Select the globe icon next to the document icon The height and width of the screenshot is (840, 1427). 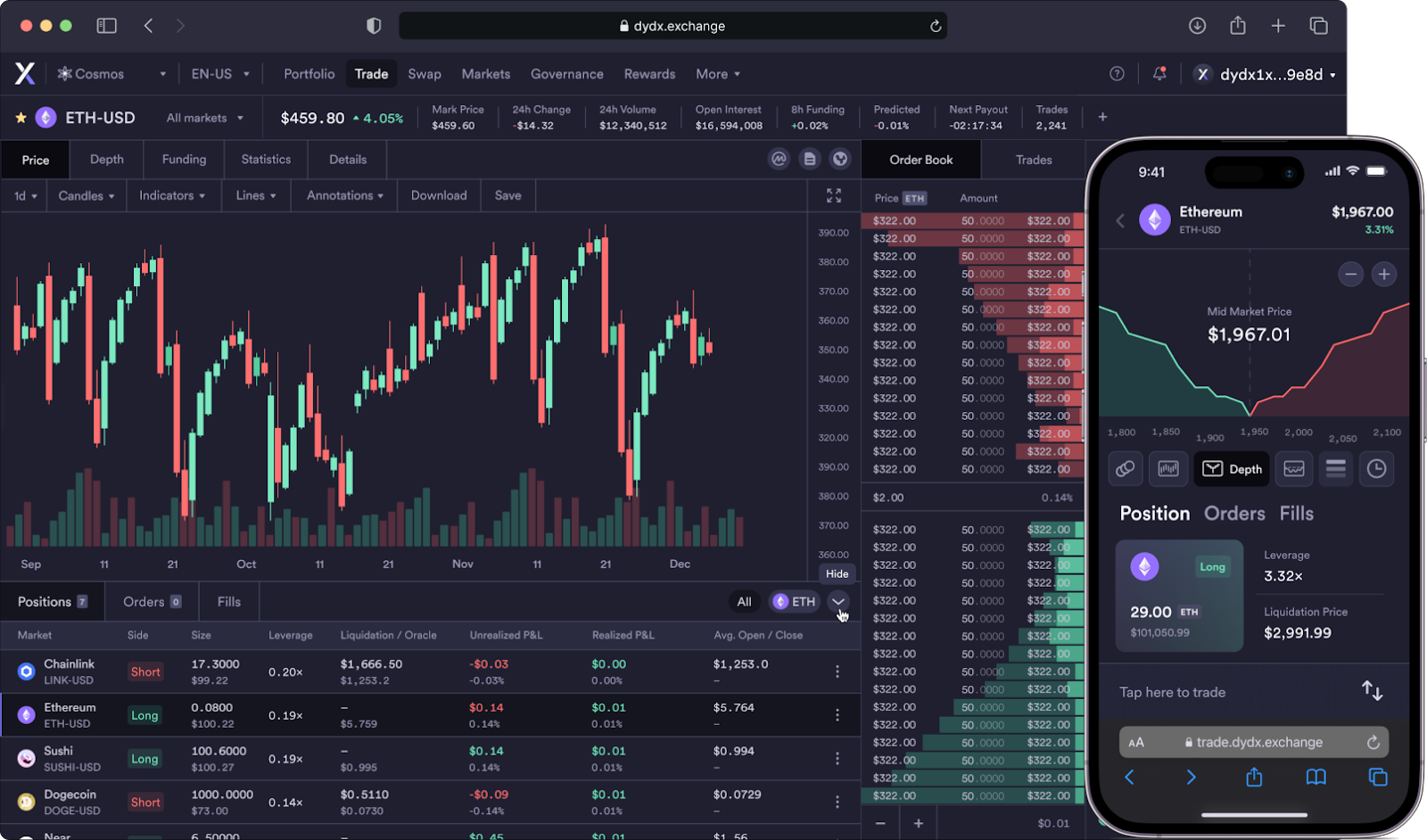tap(839, 159)
